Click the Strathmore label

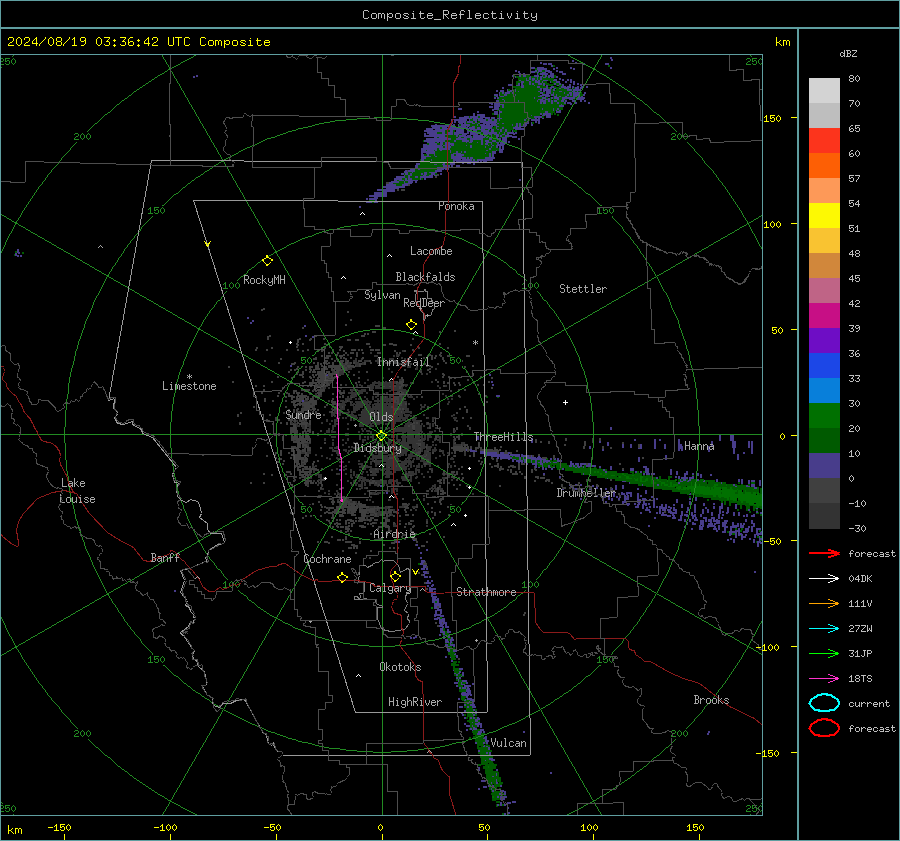click(486, 592)
